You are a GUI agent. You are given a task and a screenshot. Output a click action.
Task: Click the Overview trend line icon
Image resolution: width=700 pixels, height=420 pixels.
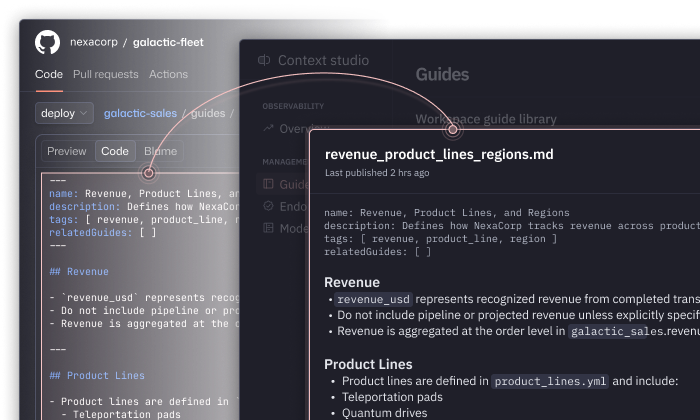click(x=268, y=129)
